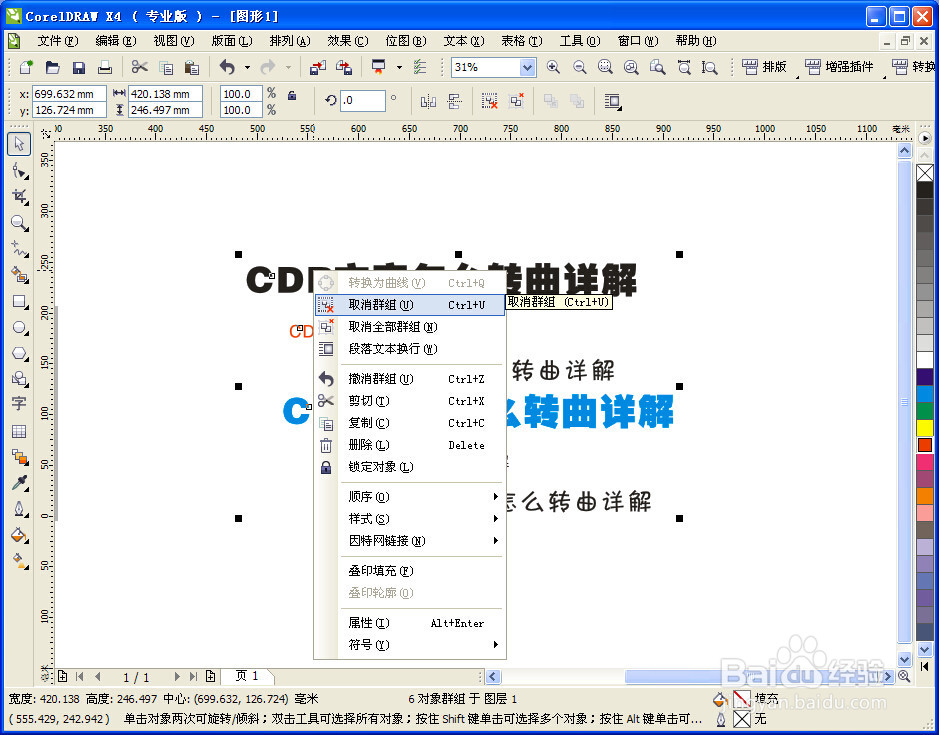The image size is (939, 735).
Task: Toggle the lock ratio padlock
Action: (292, 95)
